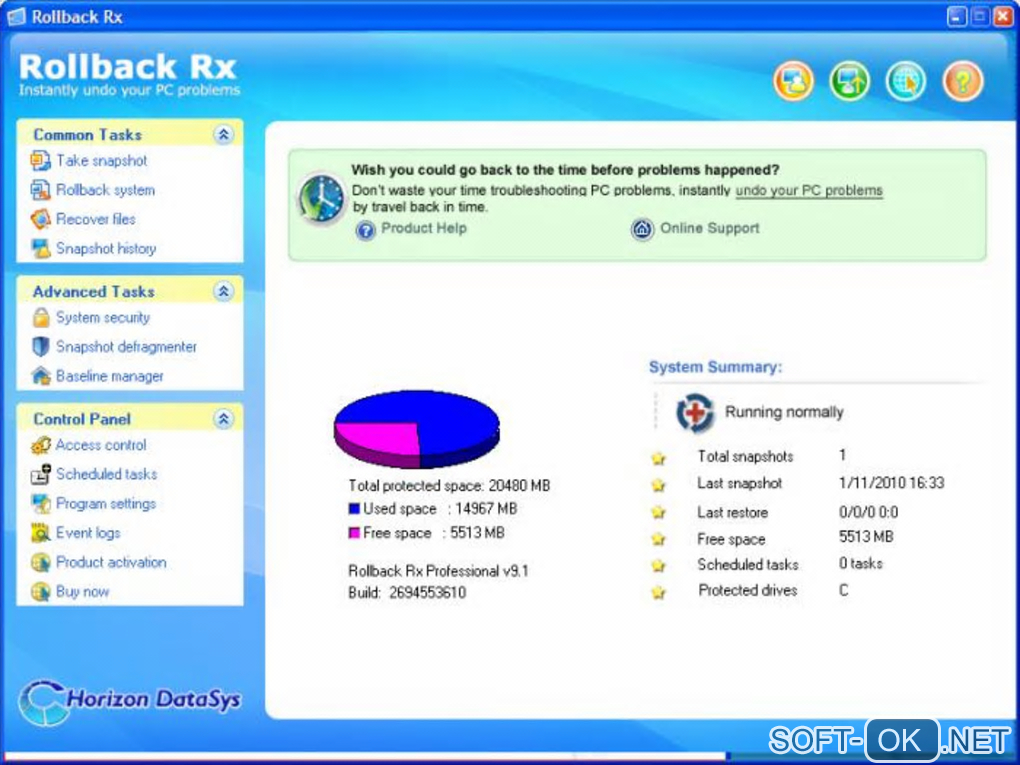
Task: Click the magenta Free space legend swatch
Action: 354,533
